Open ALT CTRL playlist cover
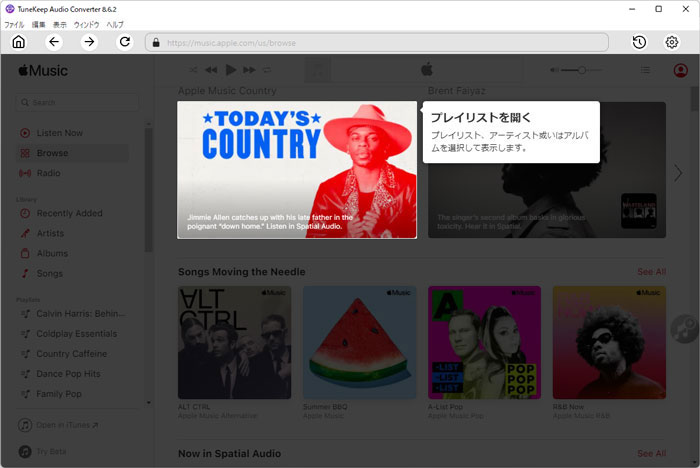The height and width of the screenshot is (468, 700). [x=234, y=343]
